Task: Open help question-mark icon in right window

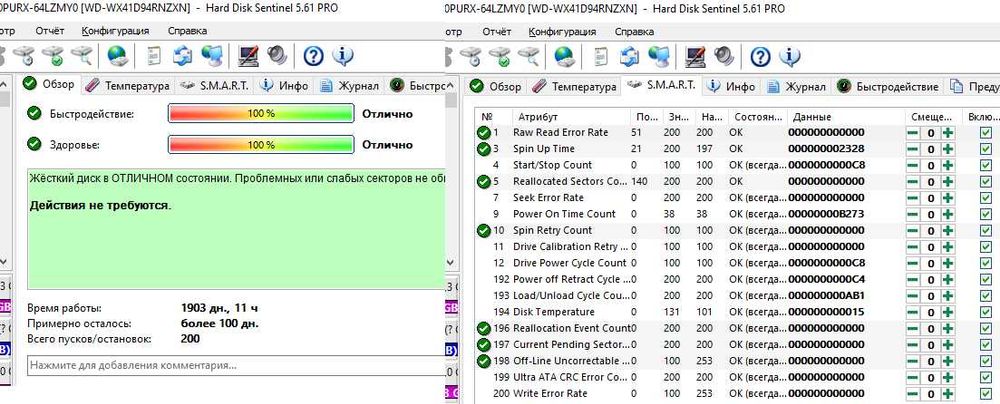Action: (x=760, y=57)
